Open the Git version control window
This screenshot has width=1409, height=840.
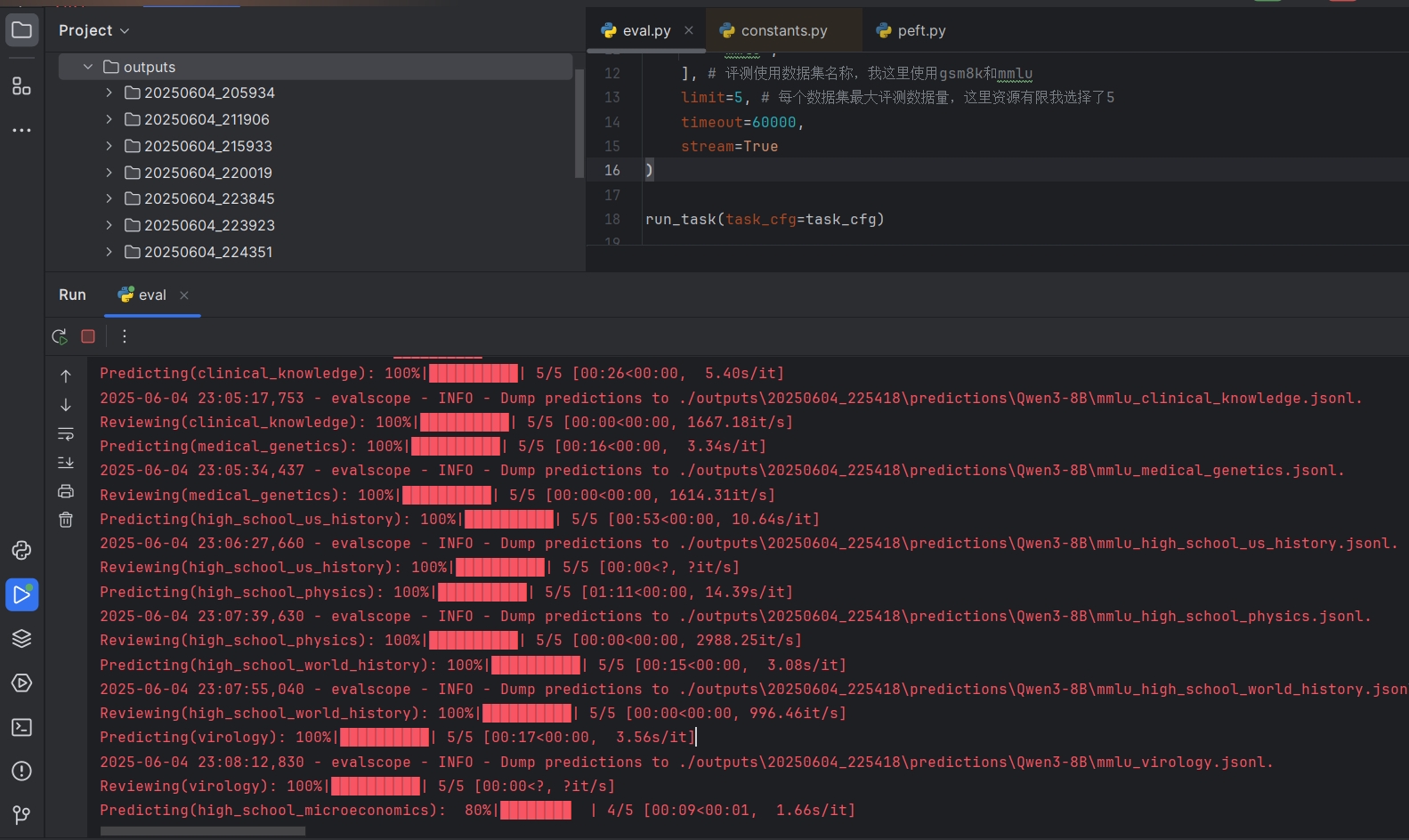[x=21, y=814]
